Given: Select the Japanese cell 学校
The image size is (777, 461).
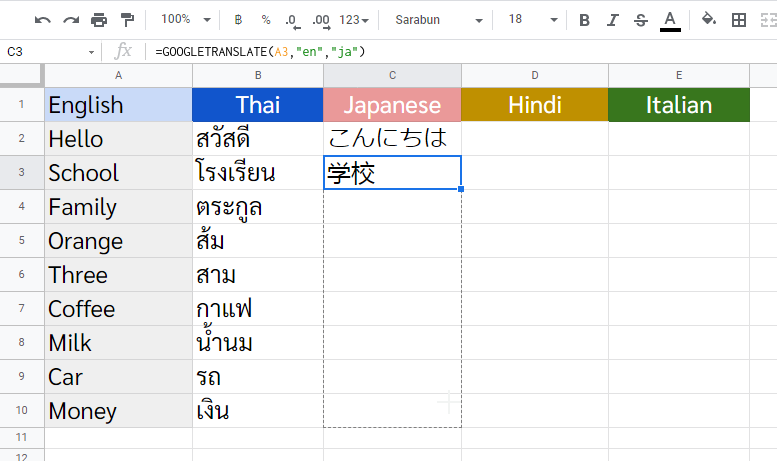Looking at the screenshot, I should [x=392, y=173].
